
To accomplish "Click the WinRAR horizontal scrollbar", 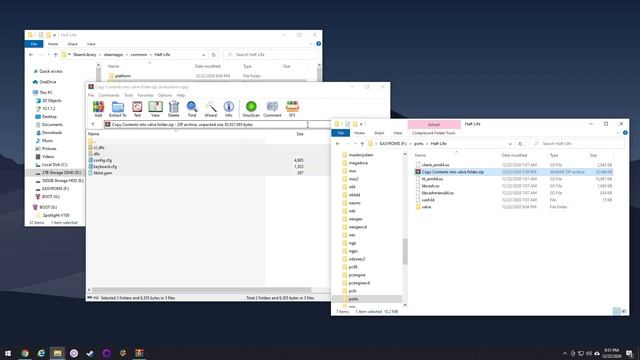I will [x=202, y=290].
